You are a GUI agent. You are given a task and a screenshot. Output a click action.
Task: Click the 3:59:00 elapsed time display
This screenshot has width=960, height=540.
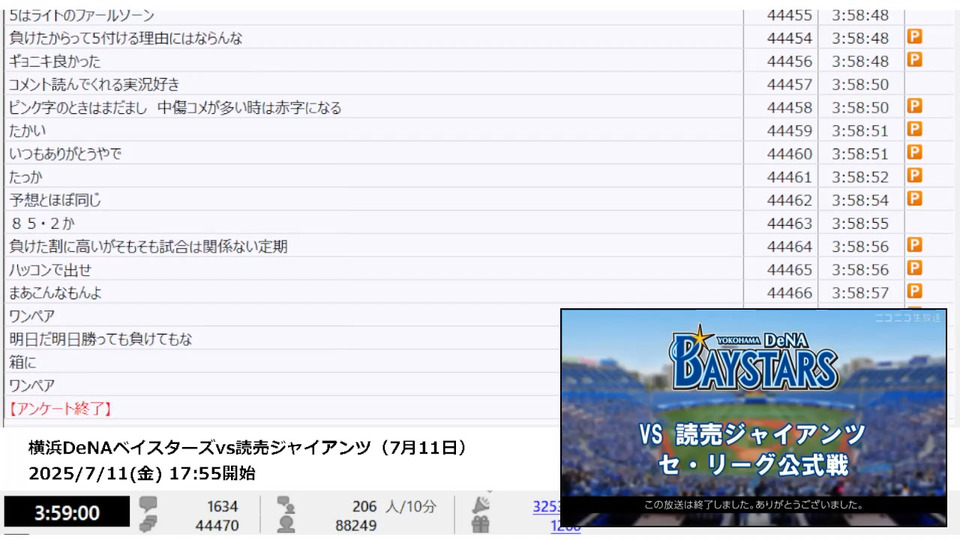coord(67,512)
